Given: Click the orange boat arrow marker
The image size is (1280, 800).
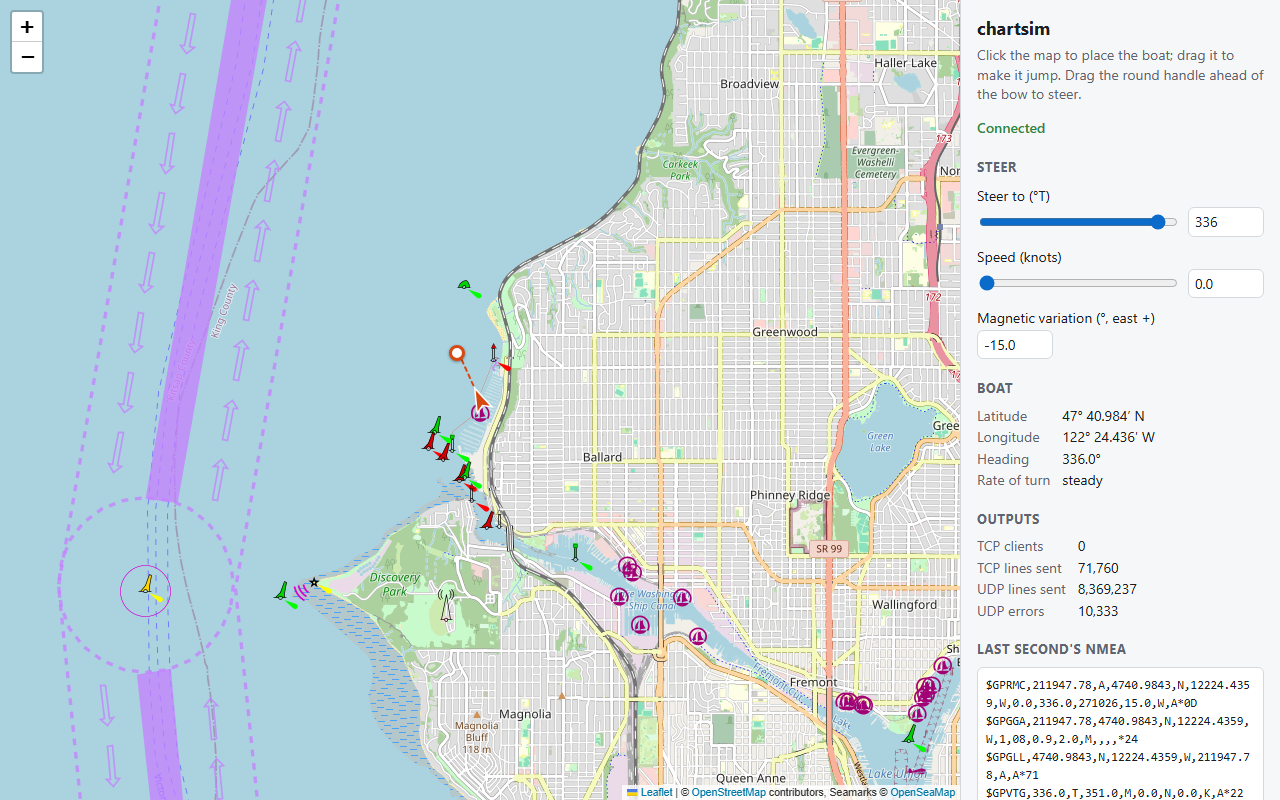Looking at the screenshot, I should (x=481, y=401).
